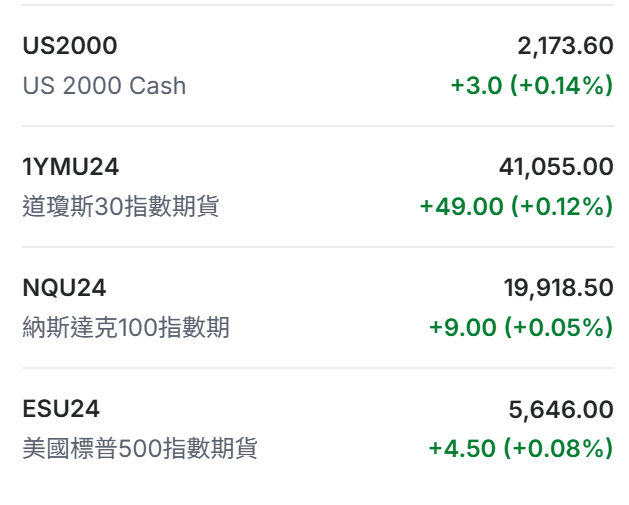The height and width of the screenshot is (505, 629).
Task: Tap the +0.12% percentage change
Action: click(562, 207)
